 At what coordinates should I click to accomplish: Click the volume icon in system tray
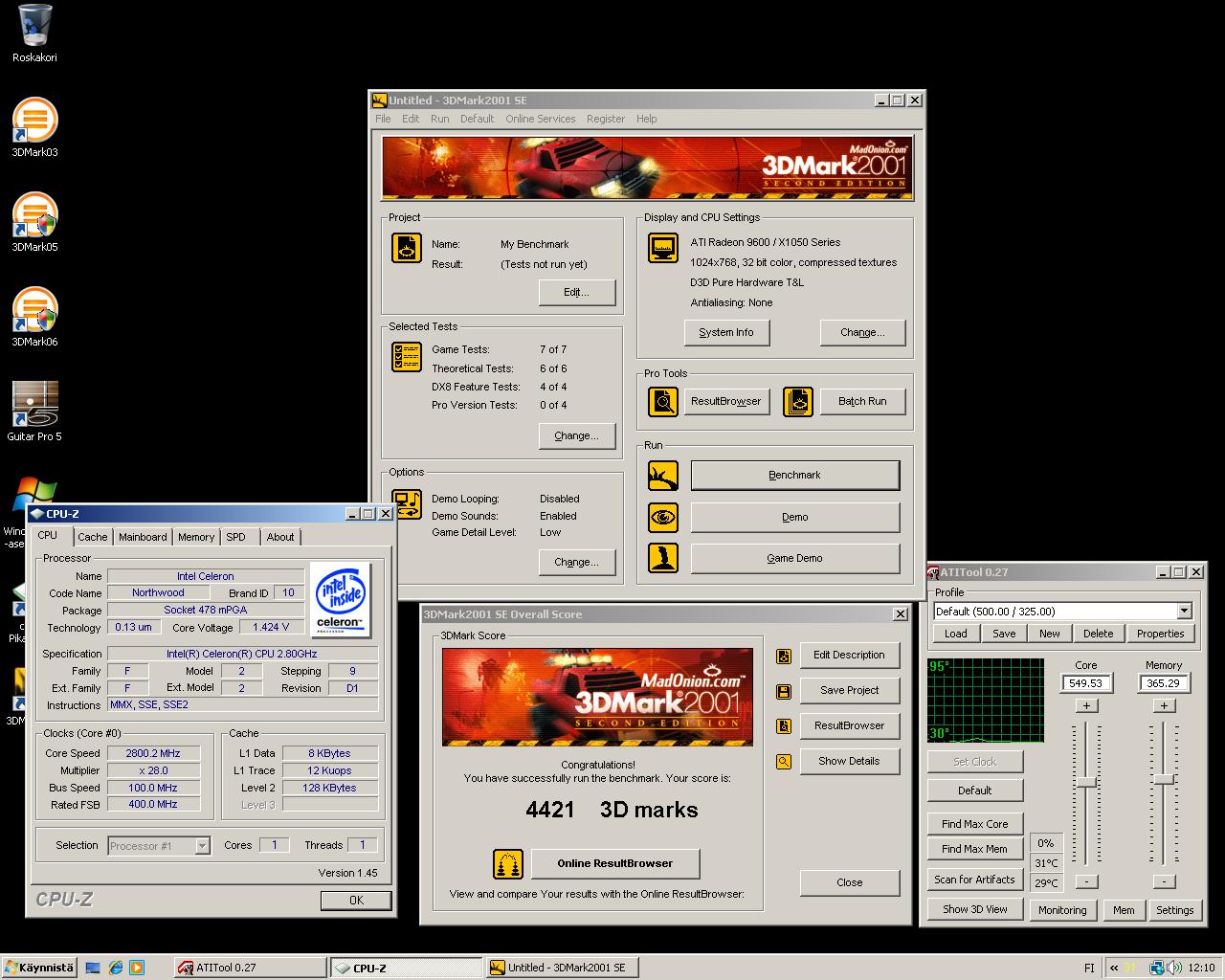(x=1174, y=968)
